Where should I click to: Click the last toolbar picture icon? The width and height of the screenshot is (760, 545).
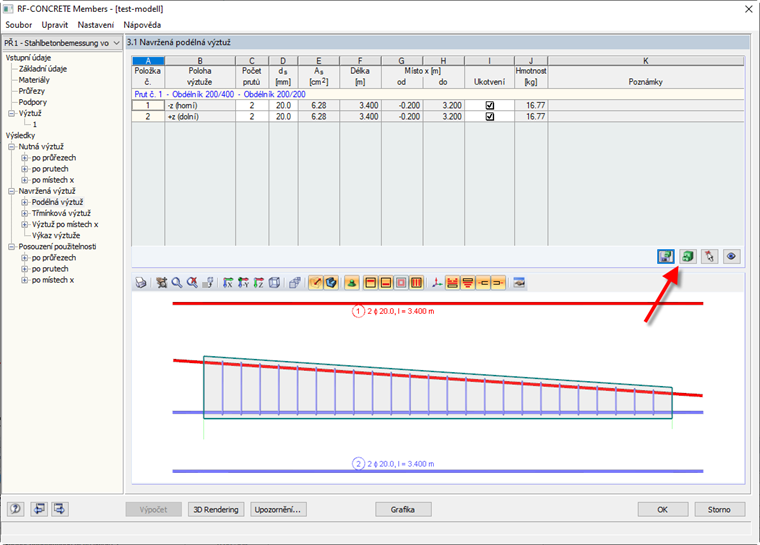point(519,283)
